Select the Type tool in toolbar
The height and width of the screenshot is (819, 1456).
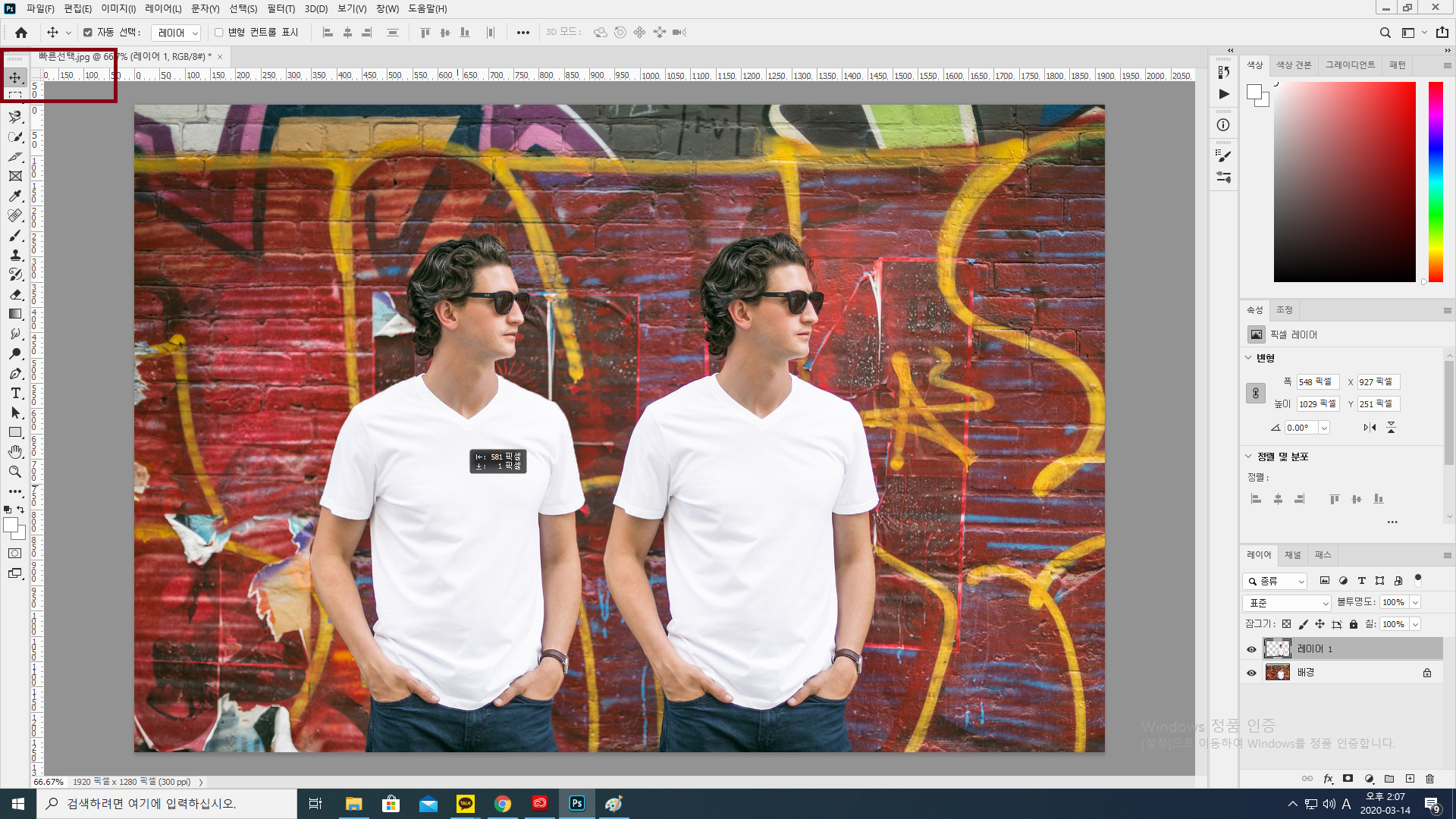(15, 393)
